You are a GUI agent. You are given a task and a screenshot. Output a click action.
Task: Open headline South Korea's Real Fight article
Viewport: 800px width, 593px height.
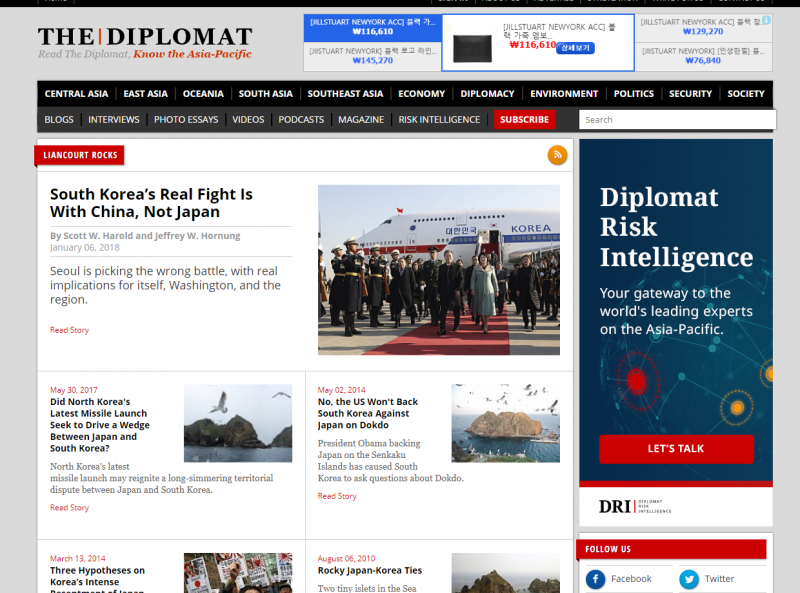(151, 203)
